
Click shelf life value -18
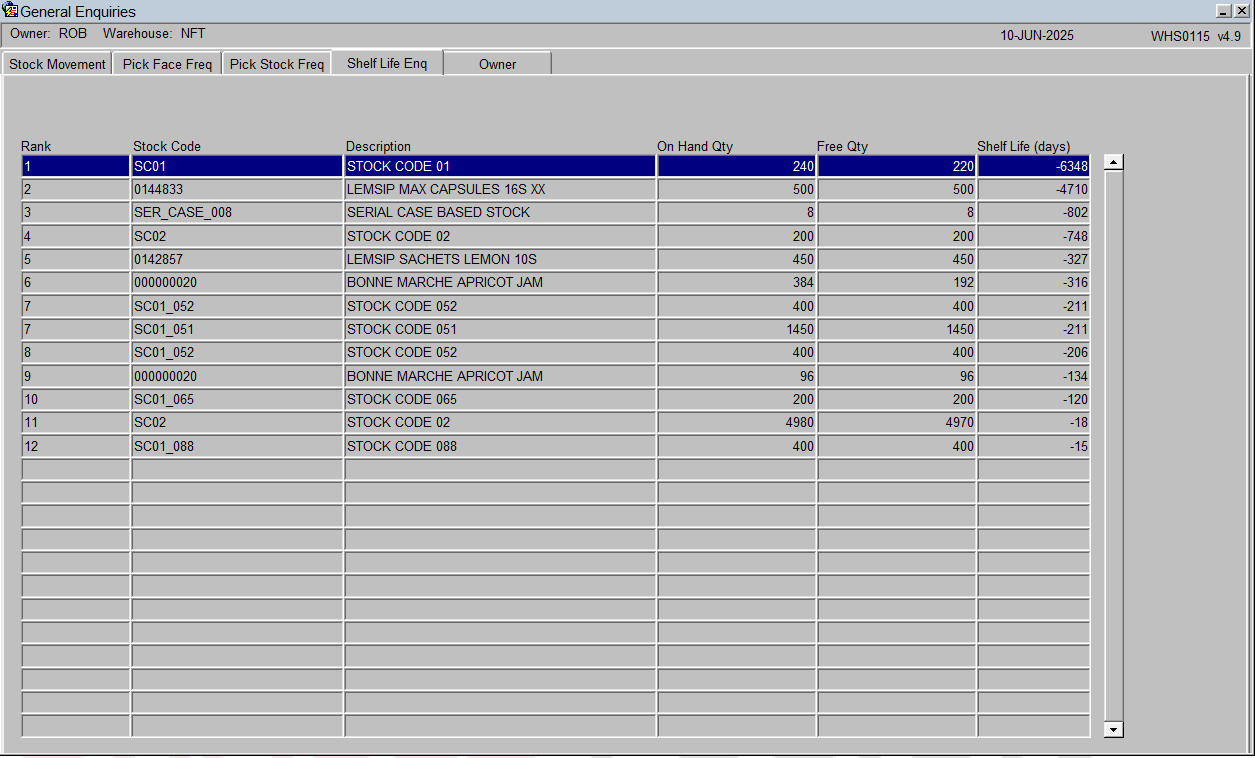[1034, 422]
